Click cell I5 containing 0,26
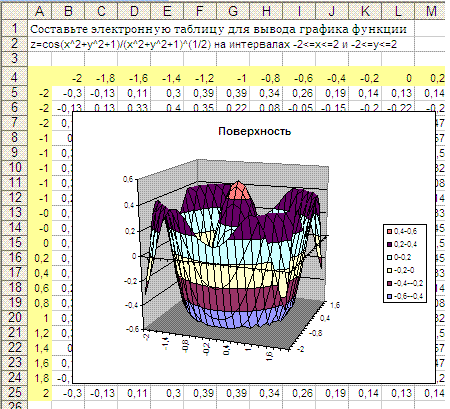 coord(299,93)
